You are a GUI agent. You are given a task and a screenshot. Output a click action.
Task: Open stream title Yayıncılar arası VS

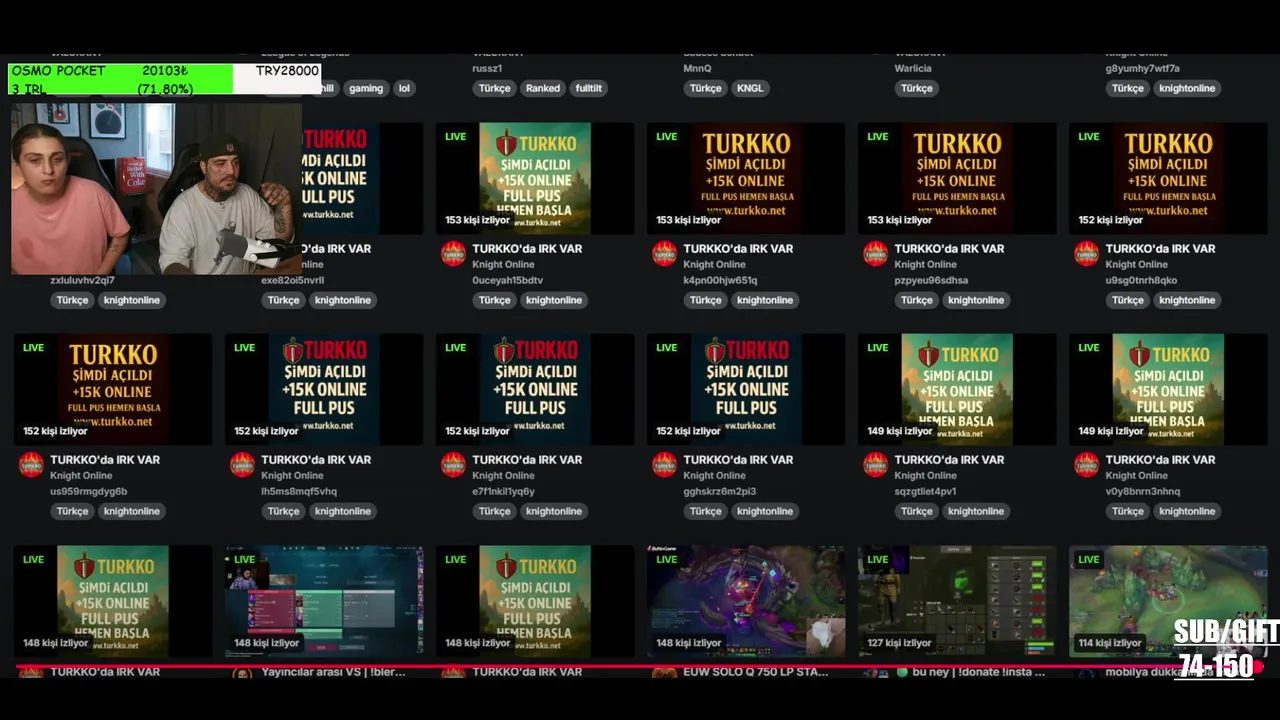click(333, 672)
